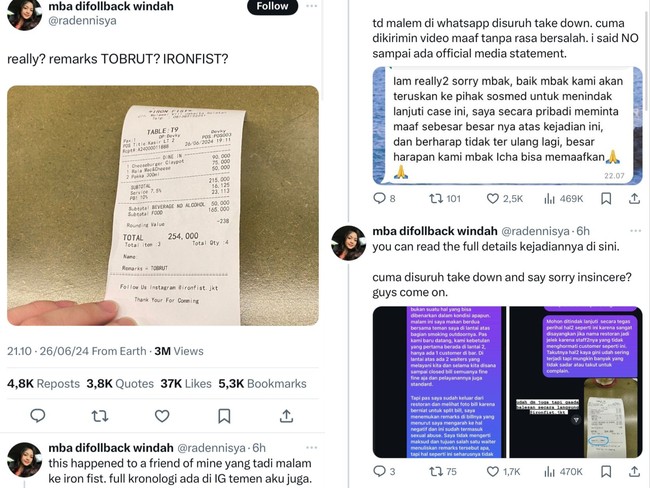650x488 pixels.
Task: Open more options on iron fist reply
Action: coord(311,447)
